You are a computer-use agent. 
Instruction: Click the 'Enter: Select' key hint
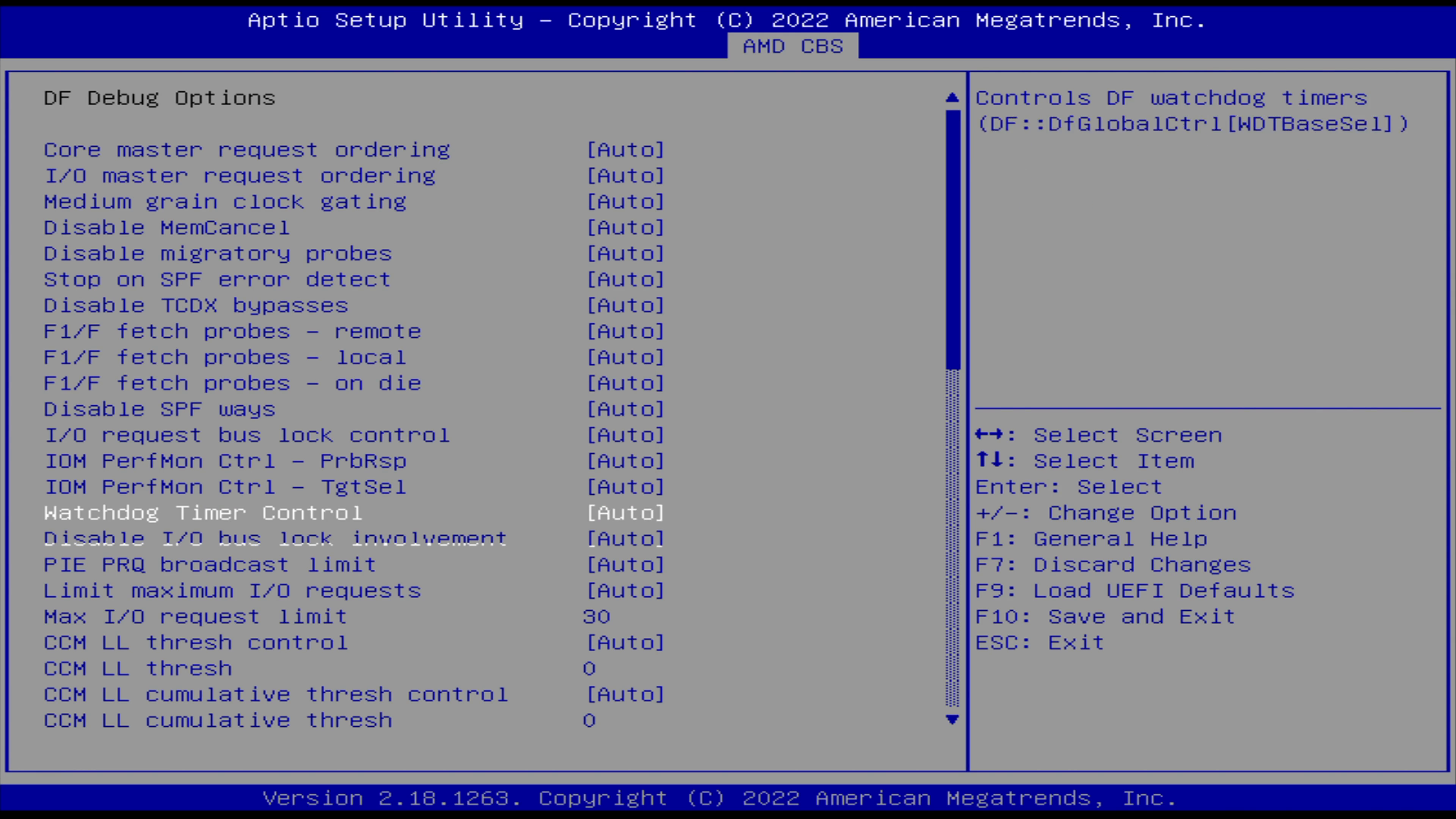click(1069, 487)
